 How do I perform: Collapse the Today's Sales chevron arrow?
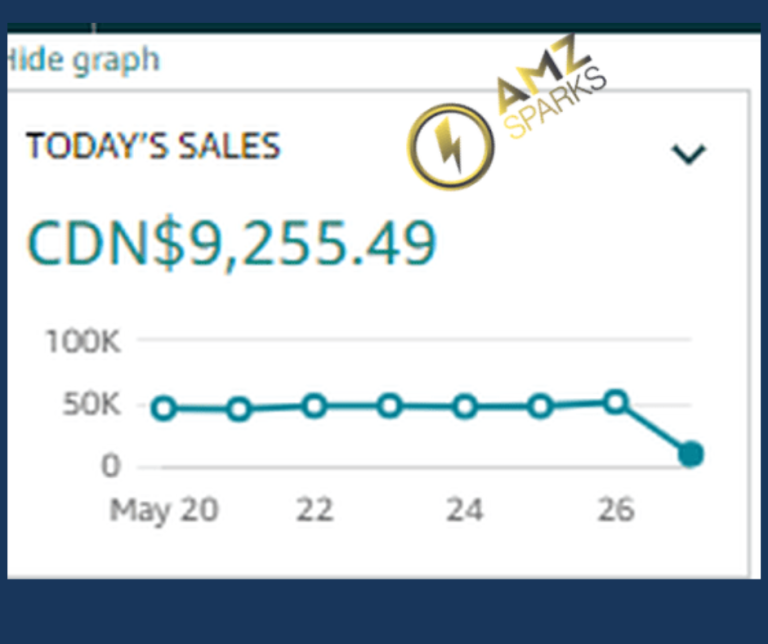pos(688,153)
